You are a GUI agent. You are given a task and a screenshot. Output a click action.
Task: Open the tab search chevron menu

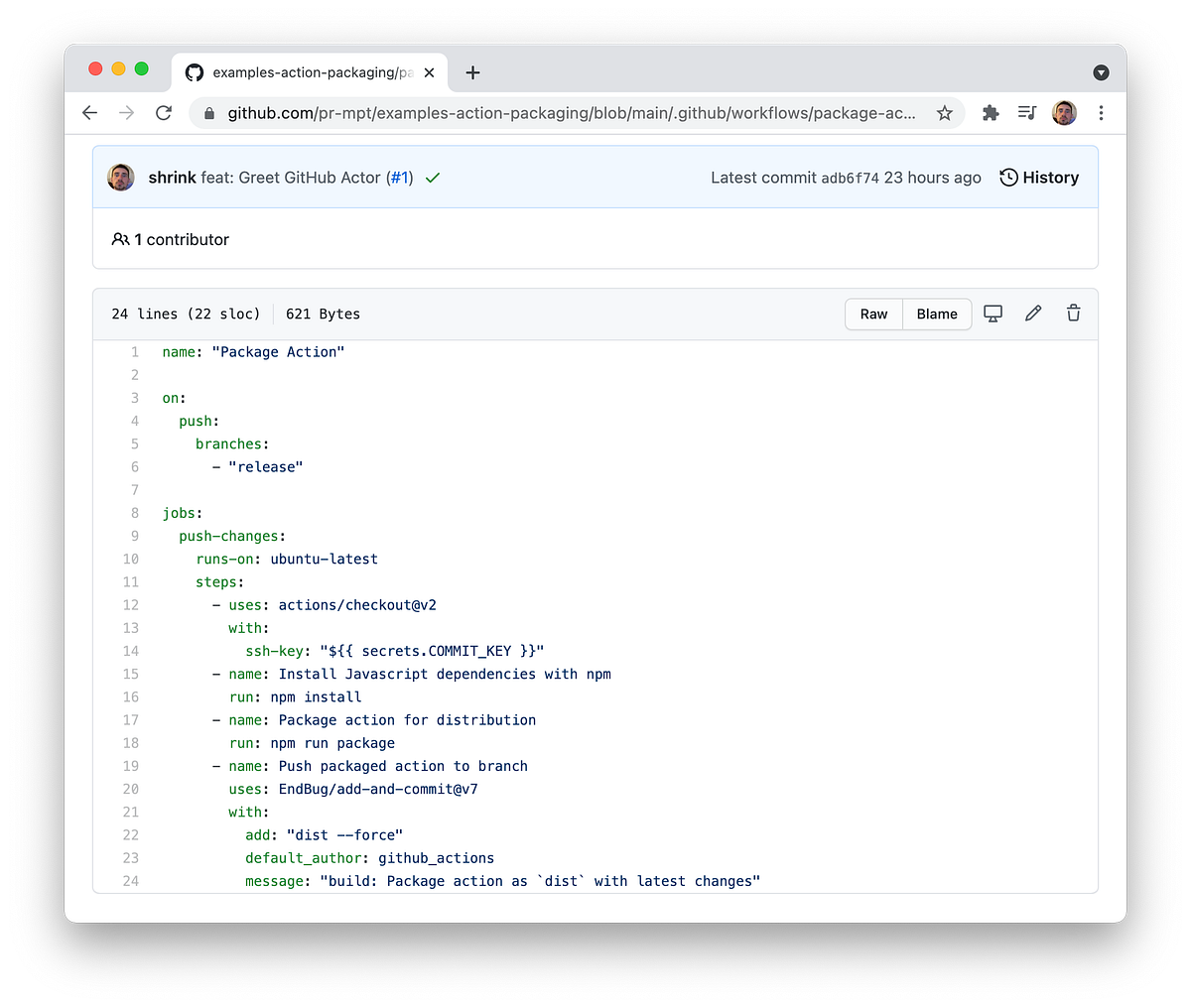pyautogui.click(x=1101, y=71)
